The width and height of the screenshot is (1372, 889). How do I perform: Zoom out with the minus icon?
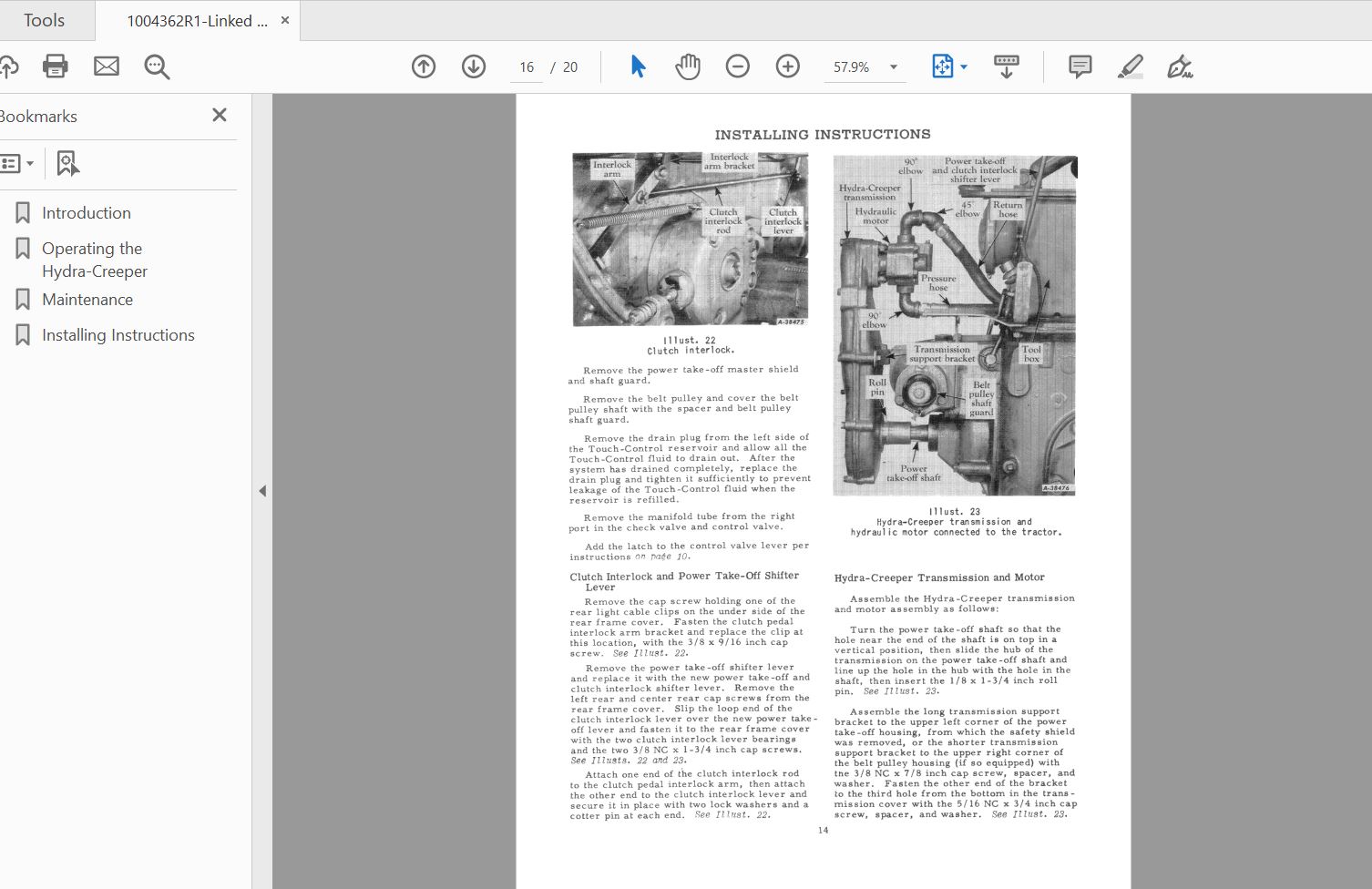click(x=738, y=66)
